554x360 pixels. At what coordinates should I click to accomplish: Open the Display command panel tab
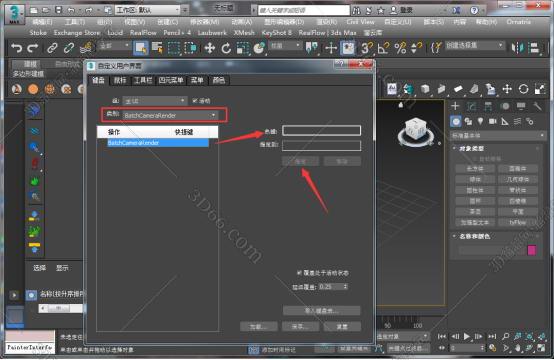point(521,106)
